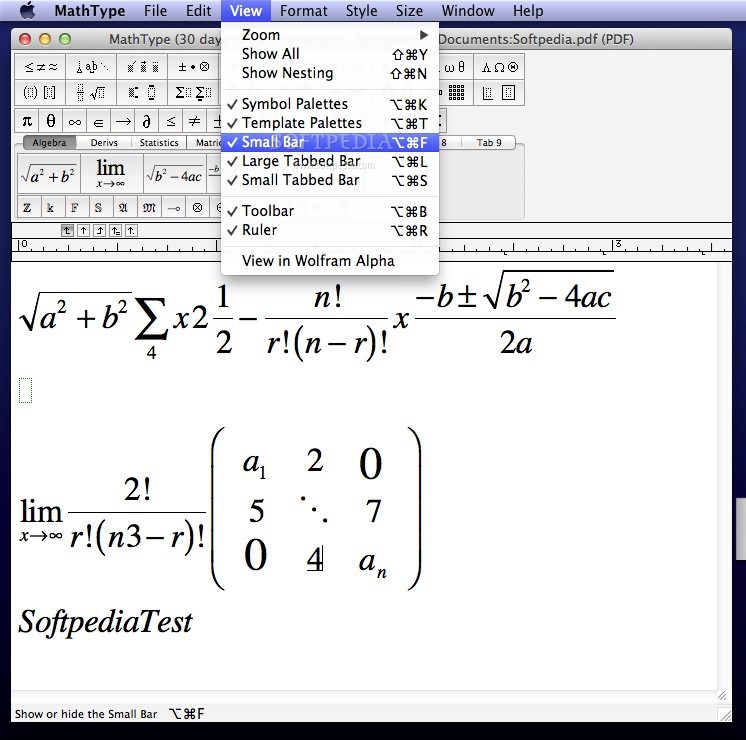Open the boxes templates palette
The image size is (746, 740).
tap(499, 92)
